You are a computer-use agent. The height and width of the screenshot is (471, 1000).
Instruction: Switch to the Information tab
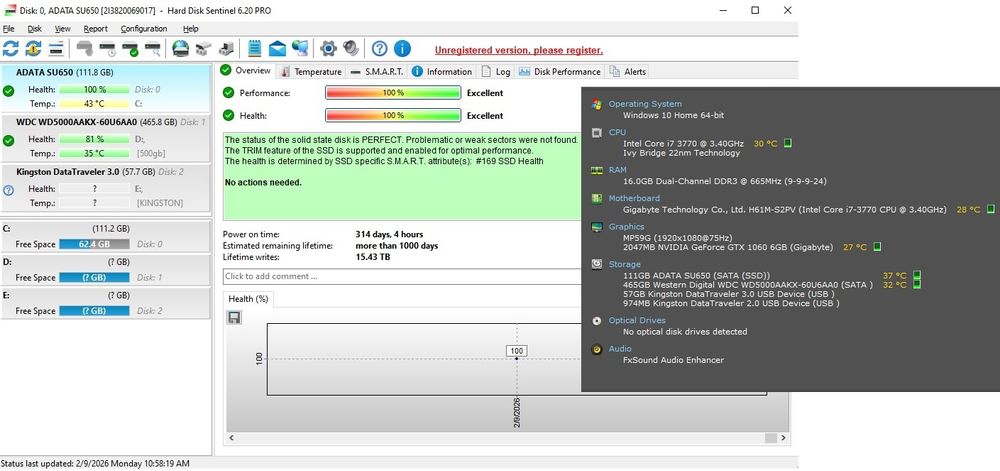click(x=442, y=71)
